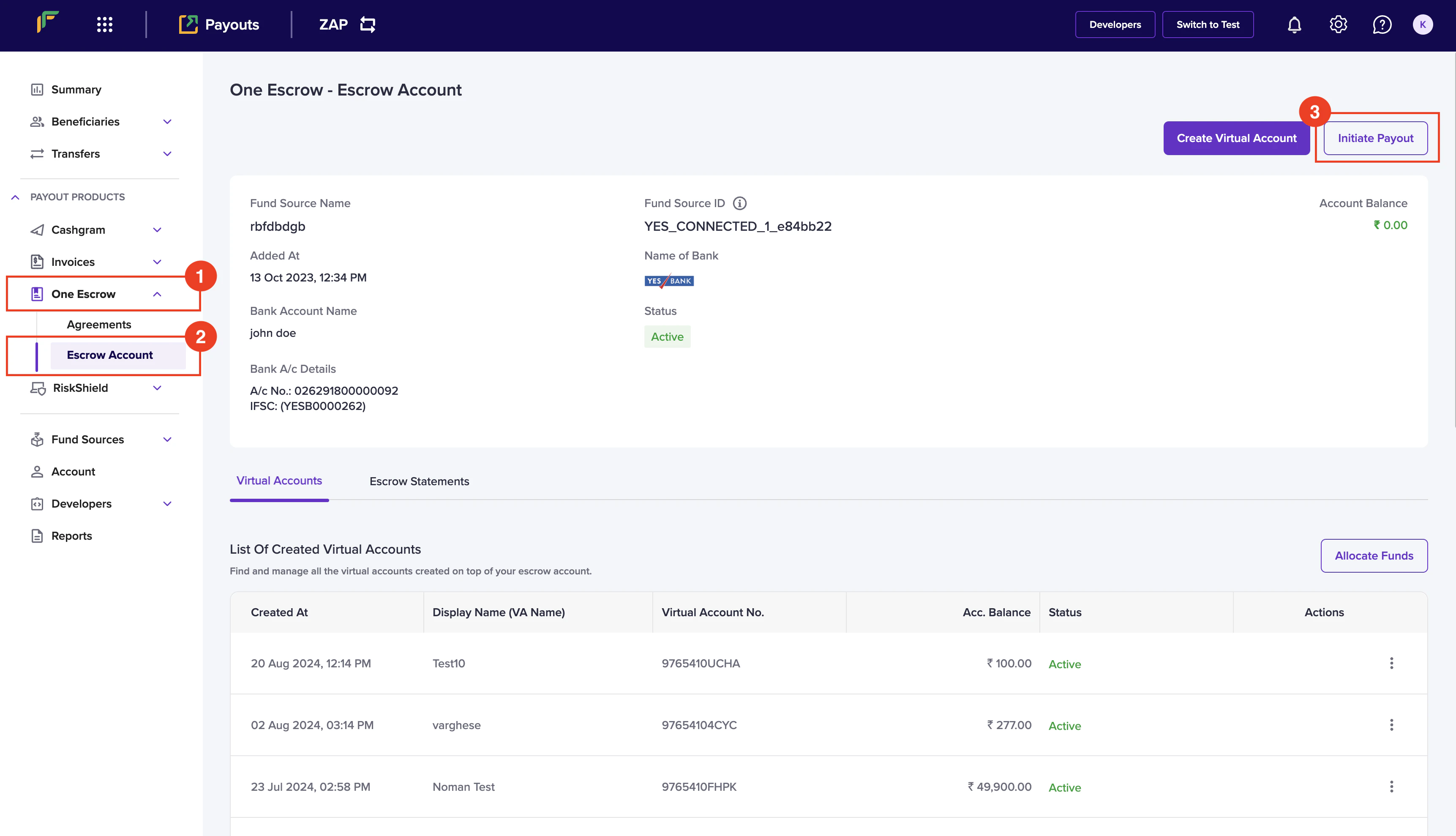Collapse the One Escrow section
The image size is (1456, 836).
pos(157,294)
